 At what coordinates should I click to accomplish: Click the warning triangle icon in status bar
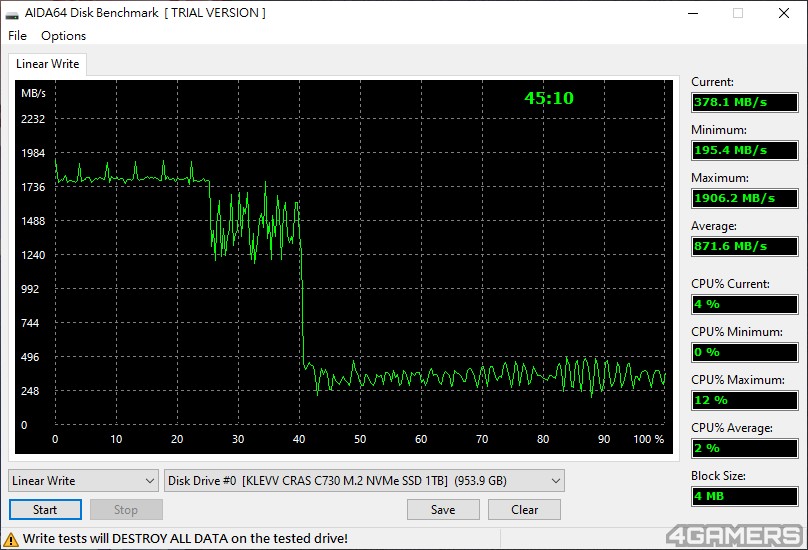(x=10, y=540)
